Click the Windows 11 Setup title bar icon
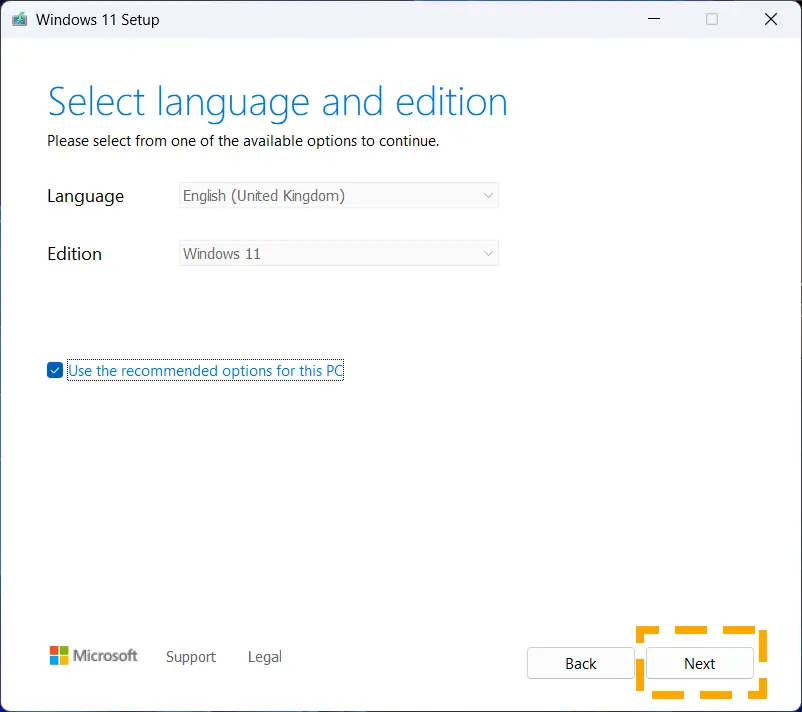This screenshot has width=802, height=712. tap(19, 19)
